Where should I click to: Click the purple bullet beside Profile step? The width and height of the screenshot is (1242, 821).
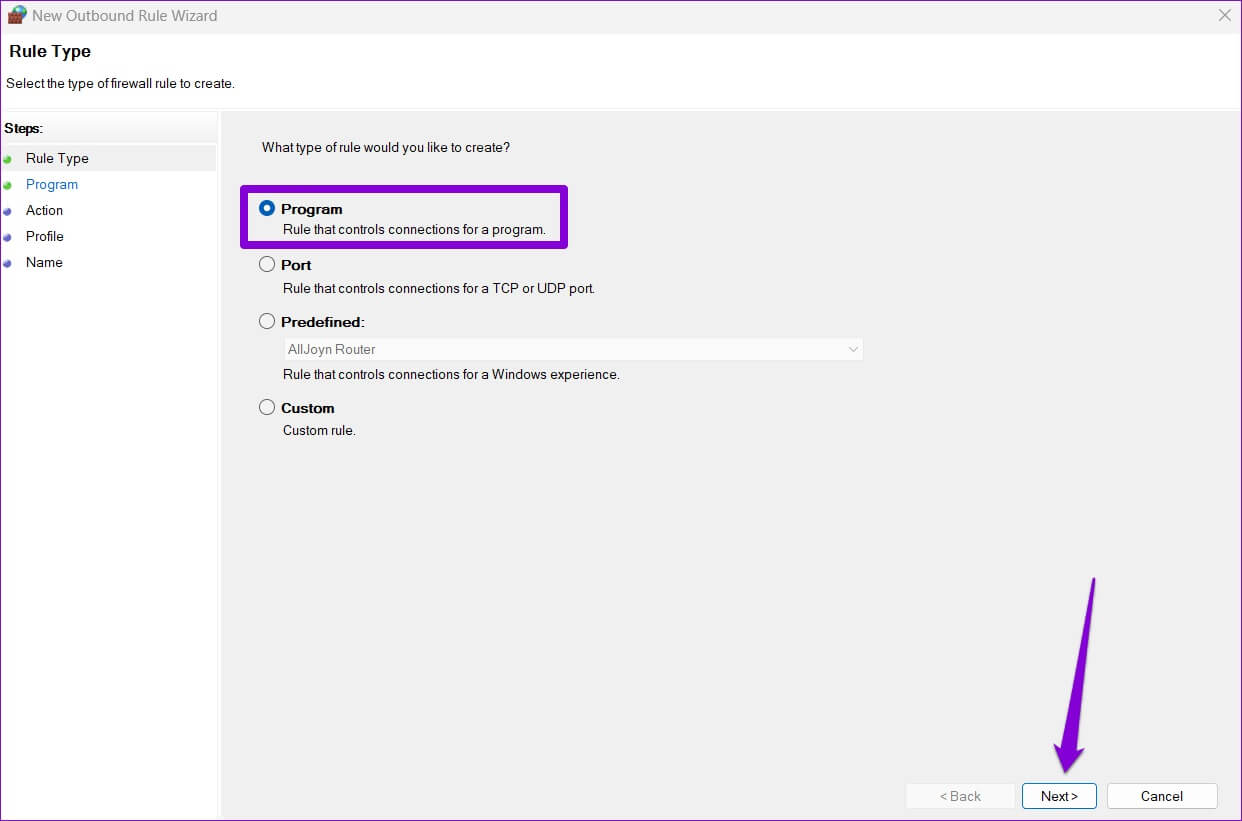click(8, 237)
